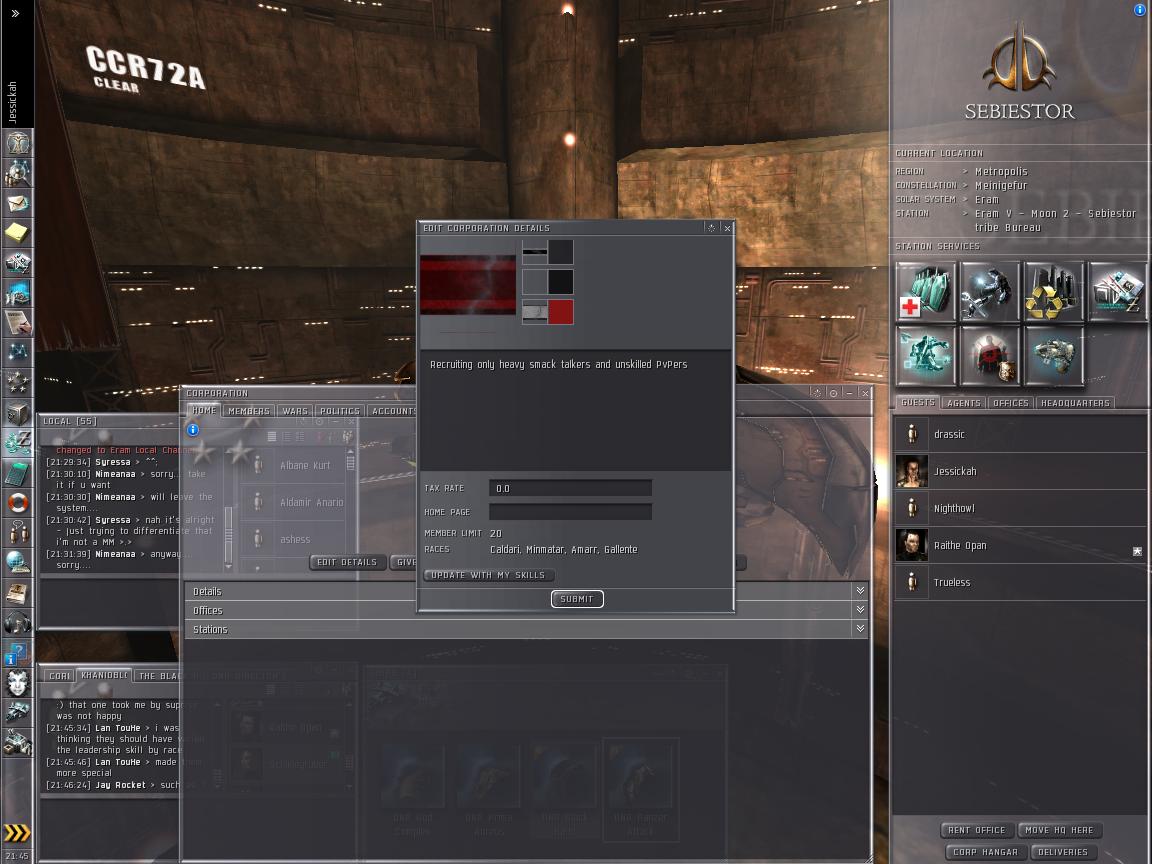
Task: Open the headphones jukebox icon
Action: (17, 623)
